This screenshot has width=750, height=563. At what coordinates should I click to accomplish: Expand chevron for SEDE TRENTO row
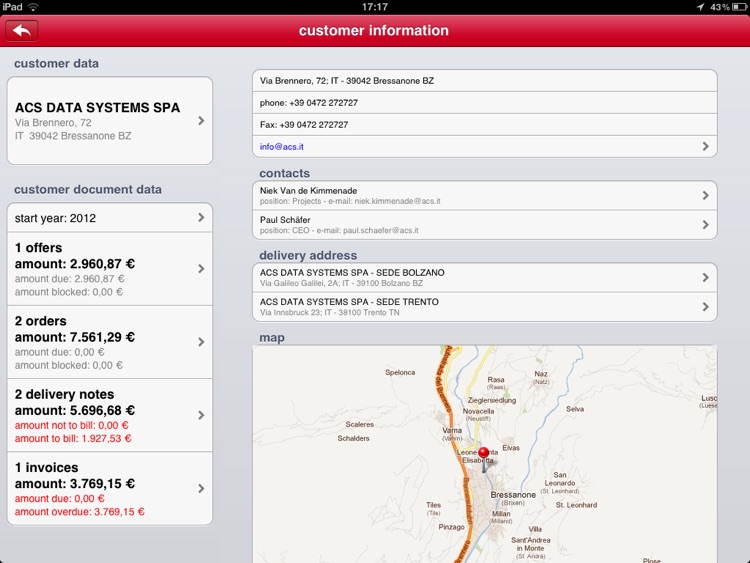coord(706,307)
